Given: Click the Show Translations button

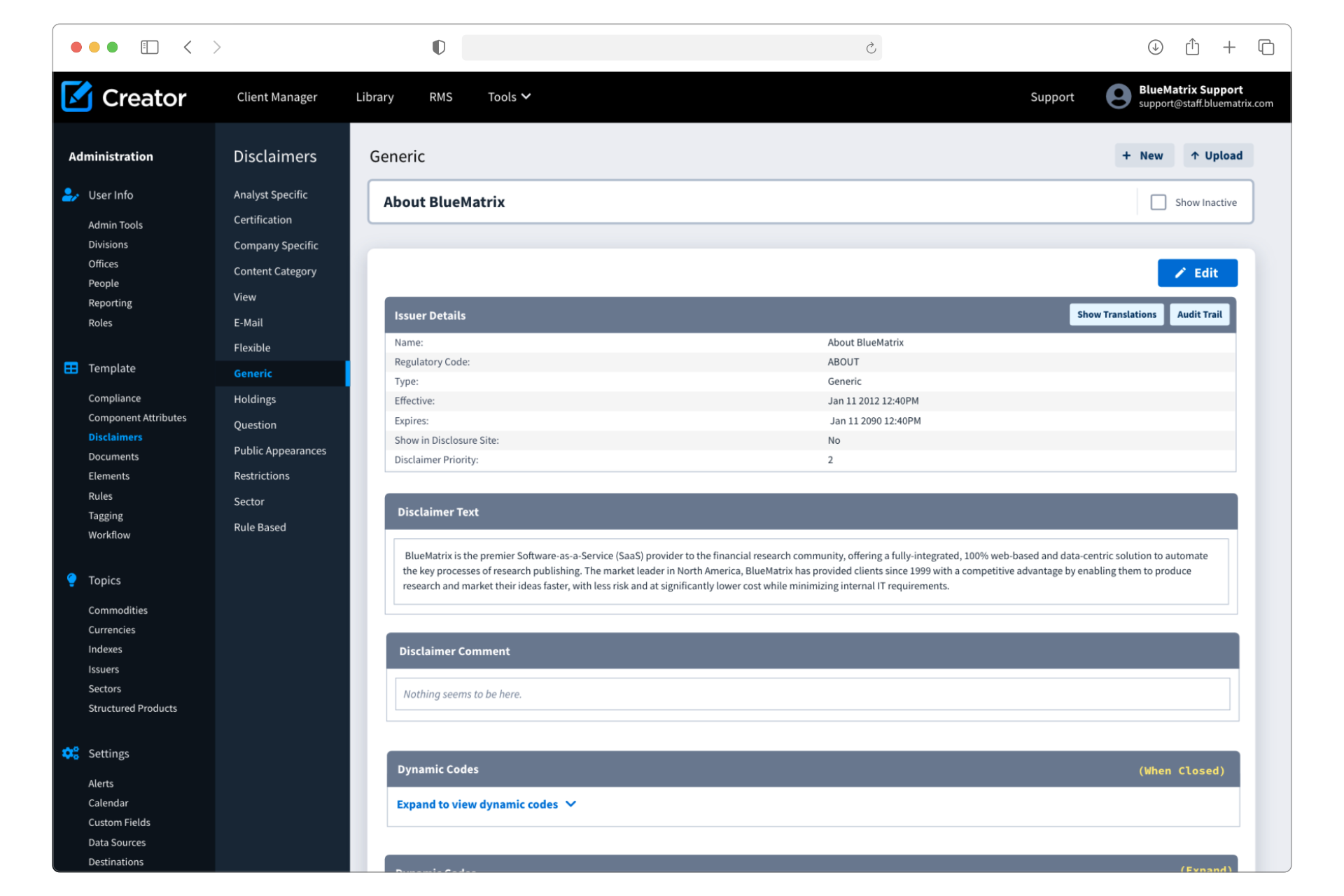Looking at the screenshot, I should click(x=1116, y=314).
